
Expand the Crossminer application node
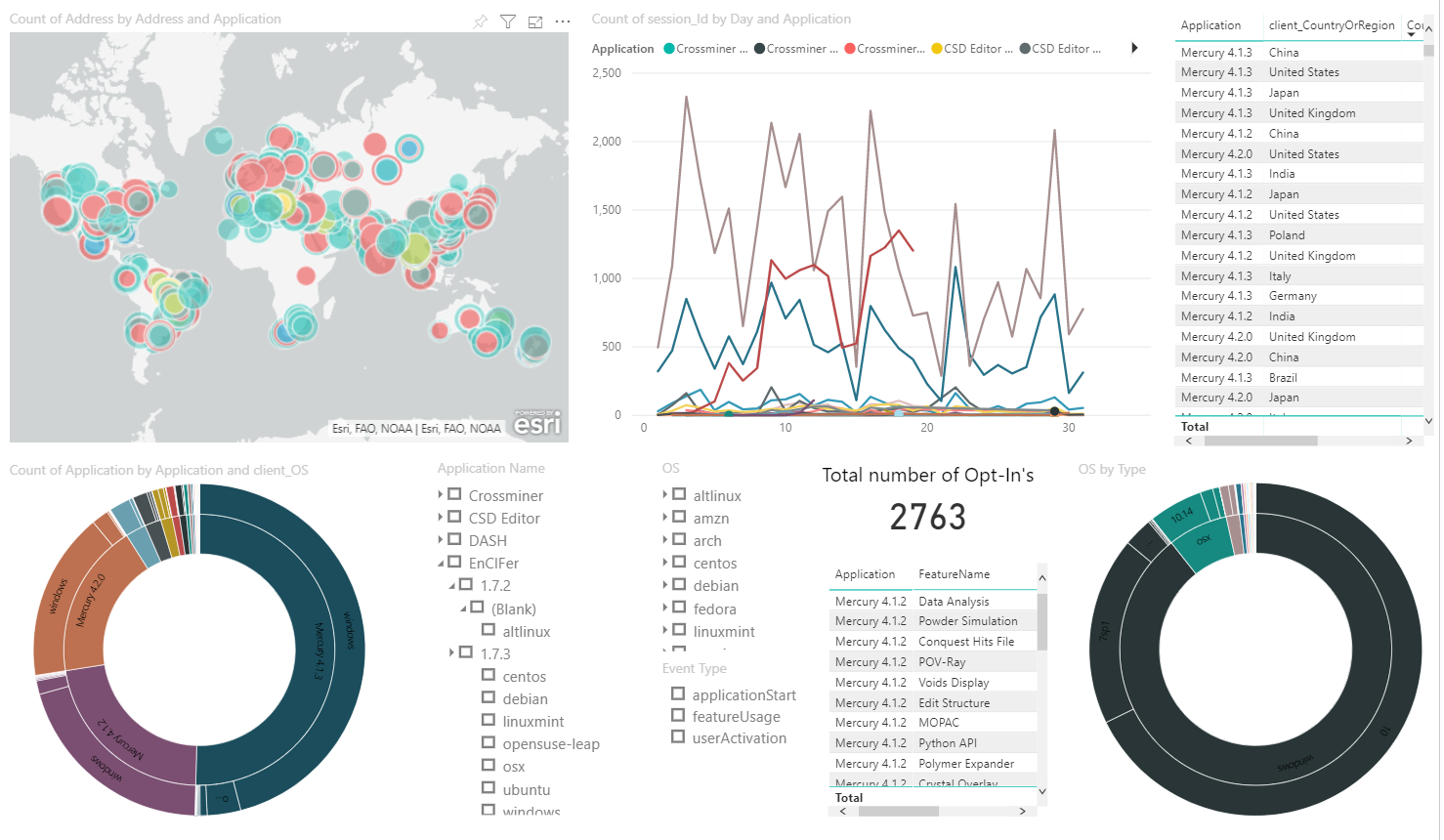tap(441, 495)
